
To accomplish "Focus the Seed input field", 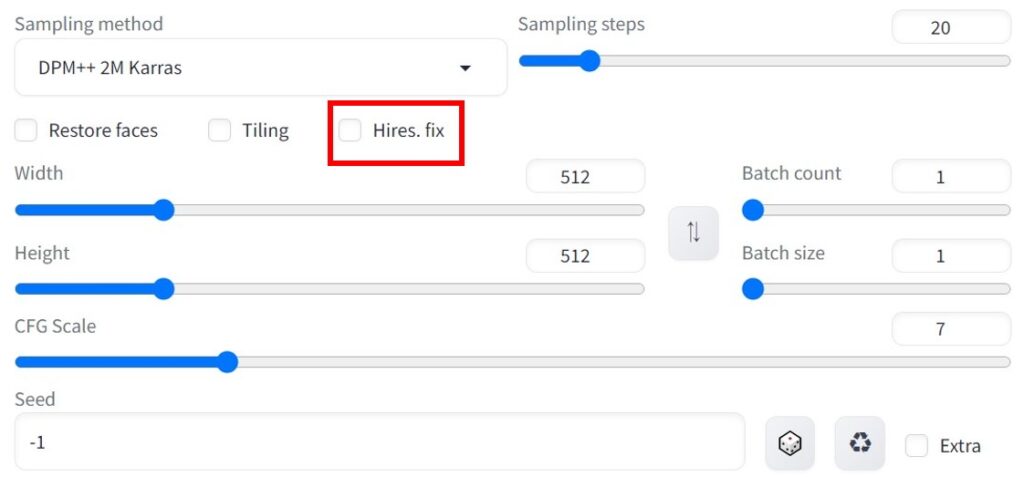I will click(x=379, y=442).
